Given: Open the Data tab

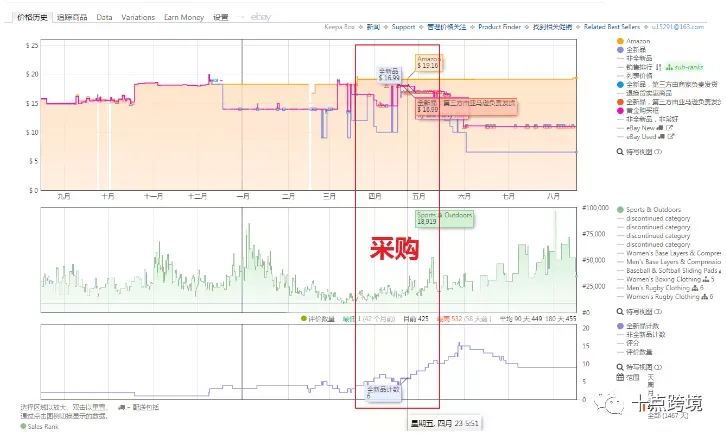Looking at the screenshot, I should click(x=104, y=17).
